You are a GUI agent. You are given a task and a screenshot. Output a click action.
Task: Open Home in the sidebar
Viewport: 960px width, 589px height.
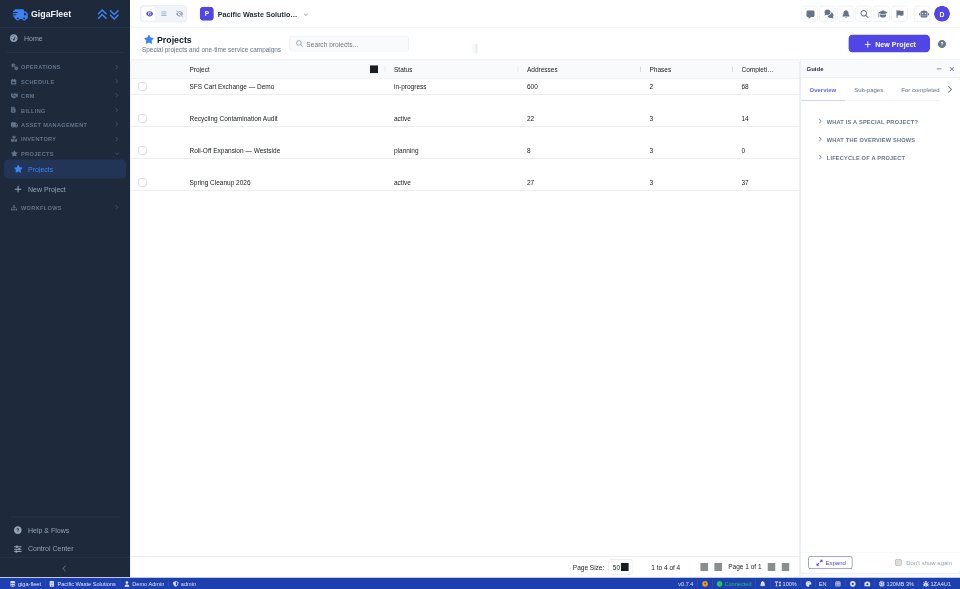click(65, 39)
